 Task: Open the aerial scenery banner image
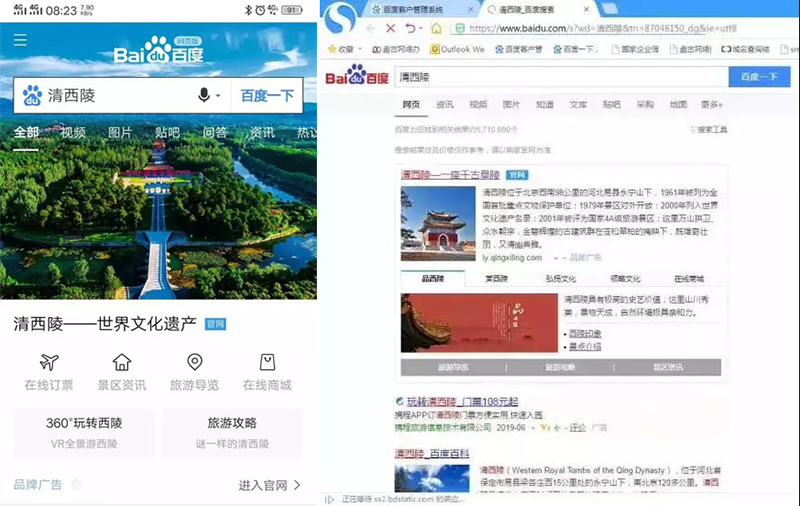(x=158, y=219)
